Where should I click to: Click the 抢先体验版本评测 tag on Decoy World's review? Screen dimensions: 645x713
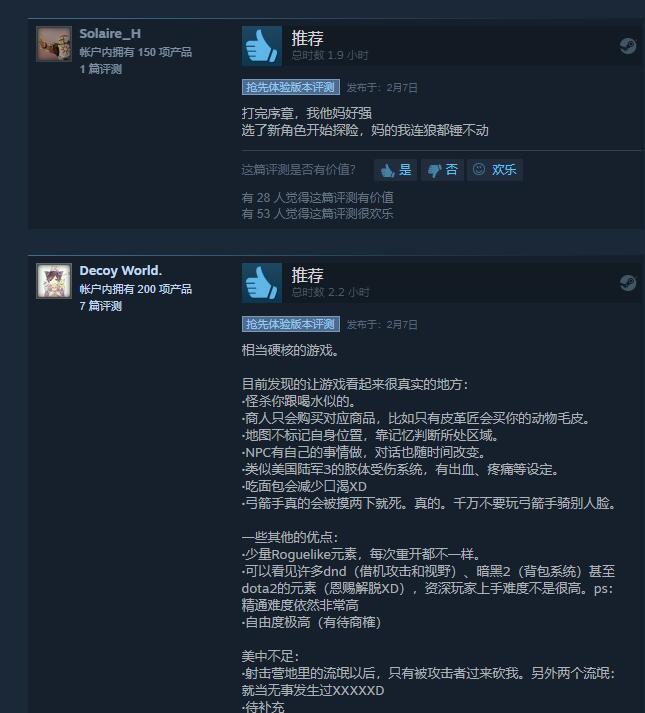pos(291,324)
